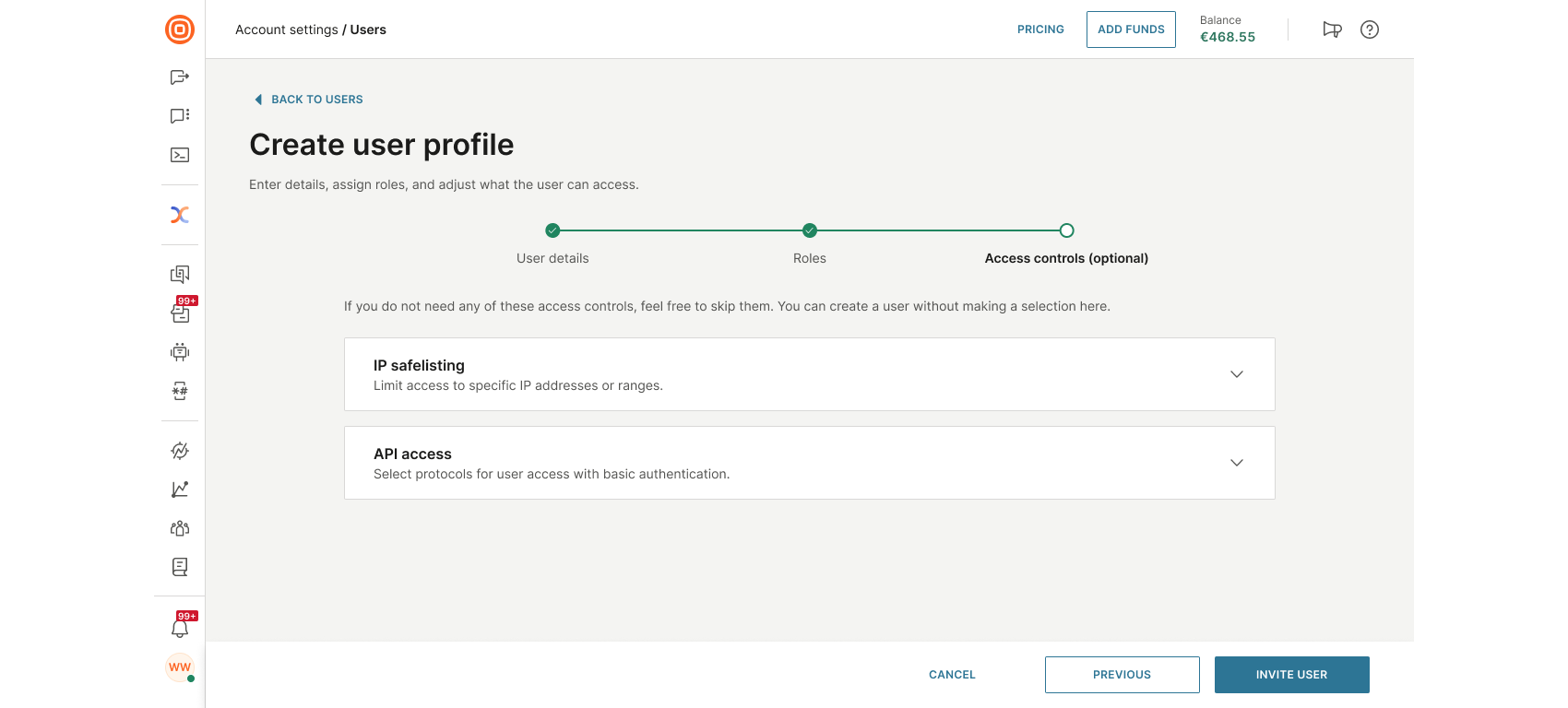The width and height of the screenshot is (1568, 708).
Task: Click the API access heading
Action: tap(412, 454)
